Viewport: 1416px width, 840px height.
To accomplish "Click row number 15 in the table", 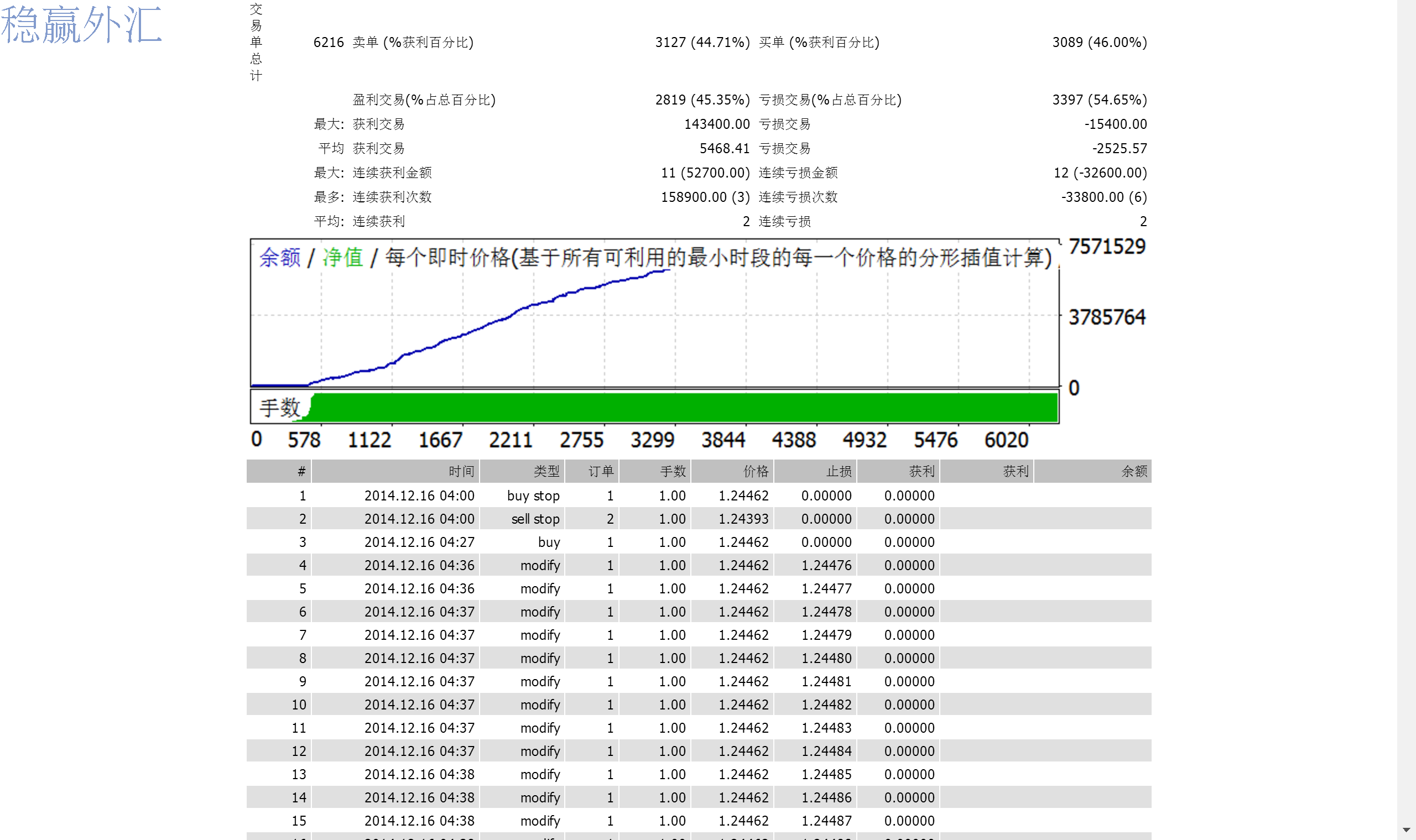I will click(x=299, y=821).
